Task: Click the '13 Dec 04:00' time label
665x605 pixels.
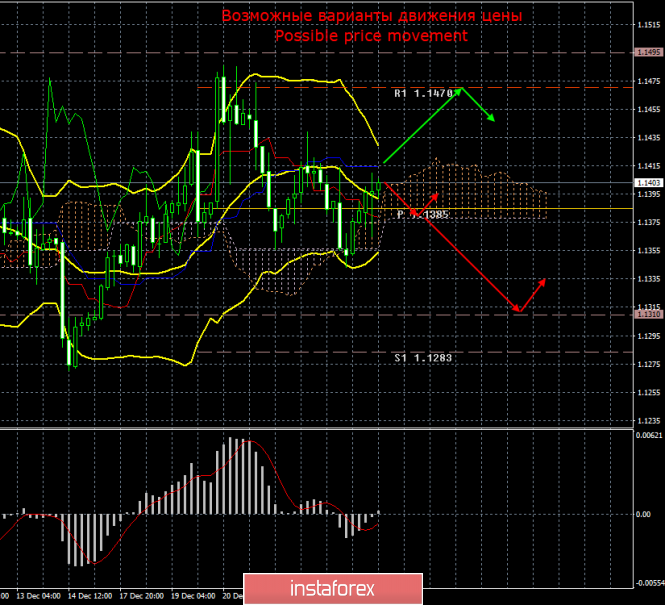Action: pos(39,596)
